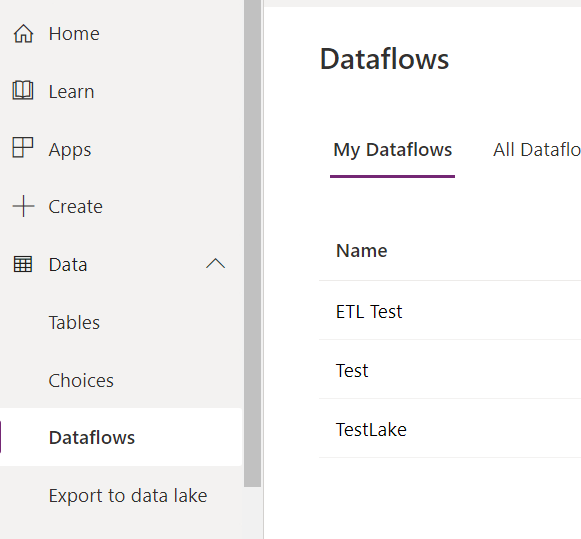
Task: Click the Data table icon
Action: click(x=23, y=264)
